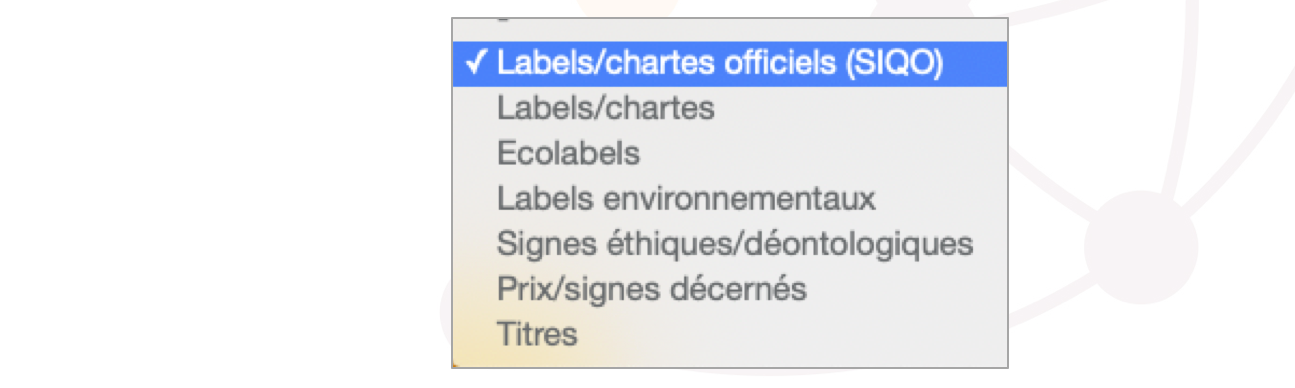Keep the highlighted SIQO entry selected
The width and height of the screenshot is (1295, 388).
pyautogui.click(x=730, y=63)
